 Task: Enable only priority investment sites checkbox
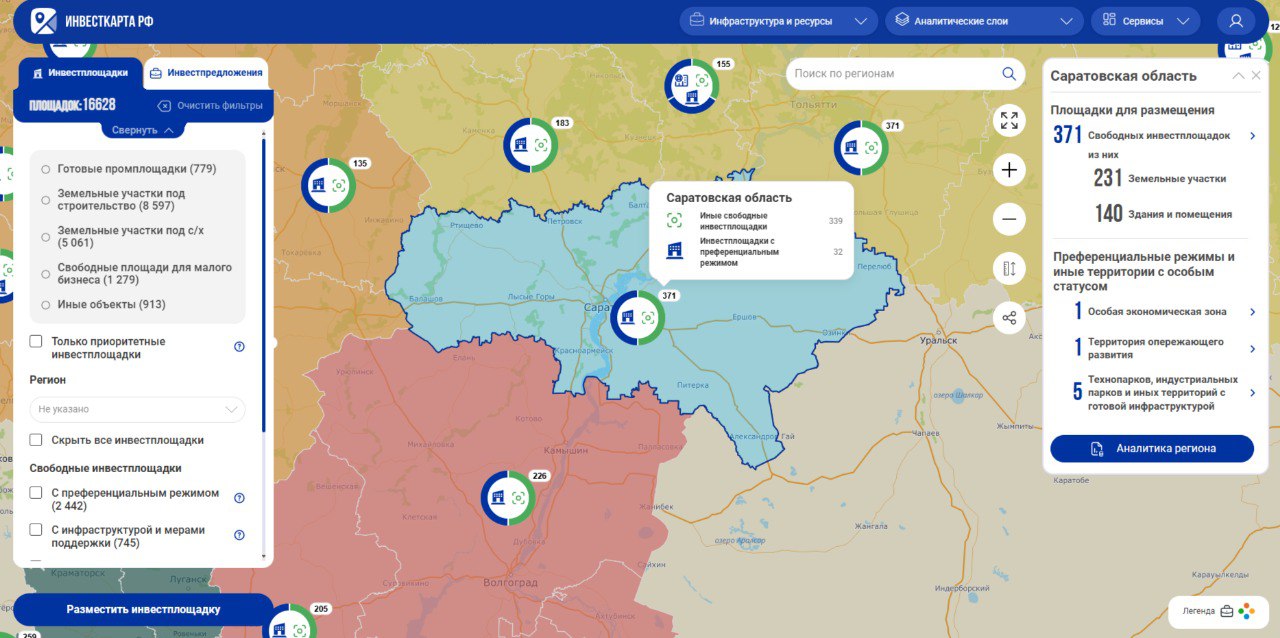pos(36,342)
